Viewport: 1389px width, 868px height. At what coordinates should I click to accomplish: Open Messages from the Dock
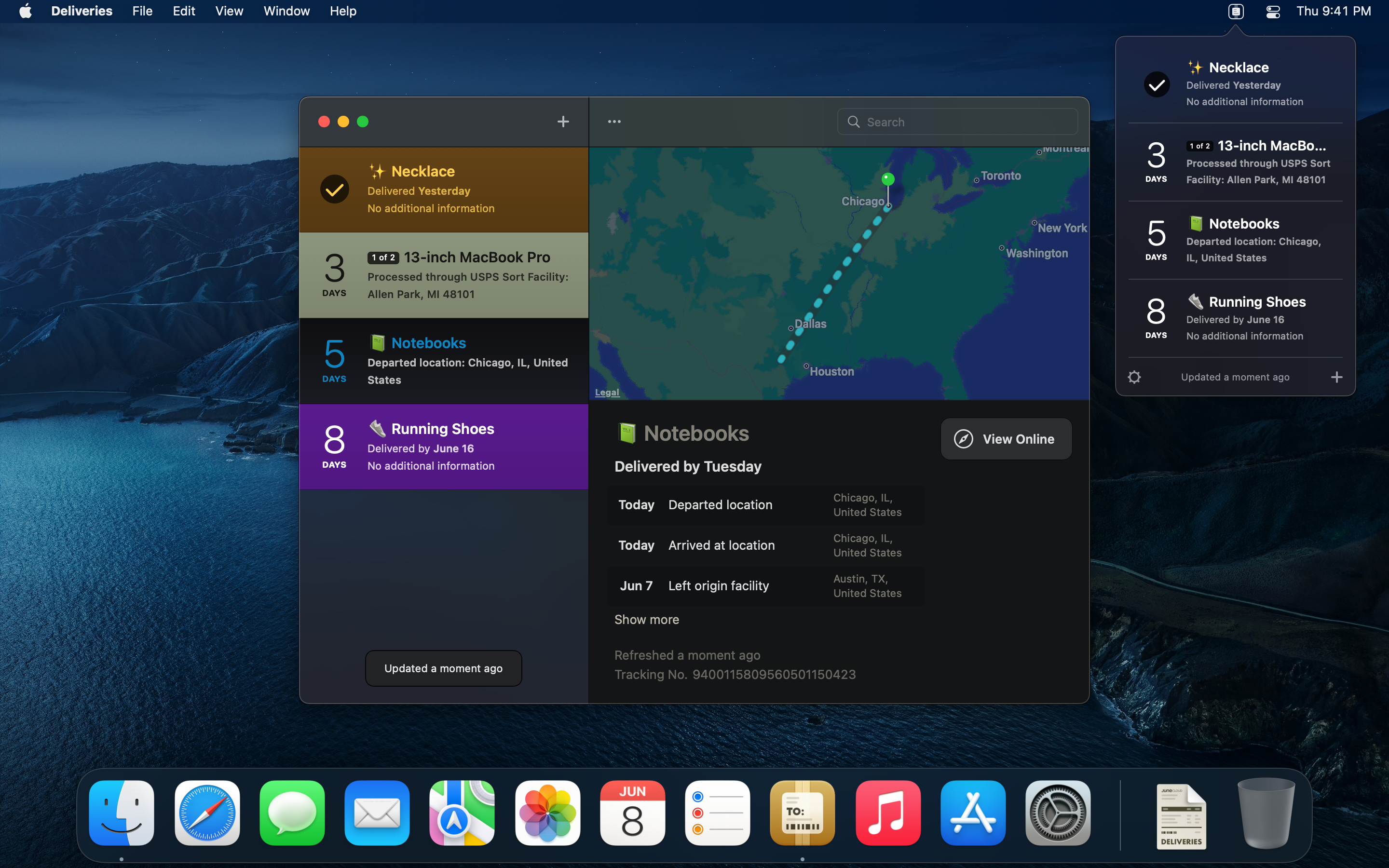pos(292,813)
